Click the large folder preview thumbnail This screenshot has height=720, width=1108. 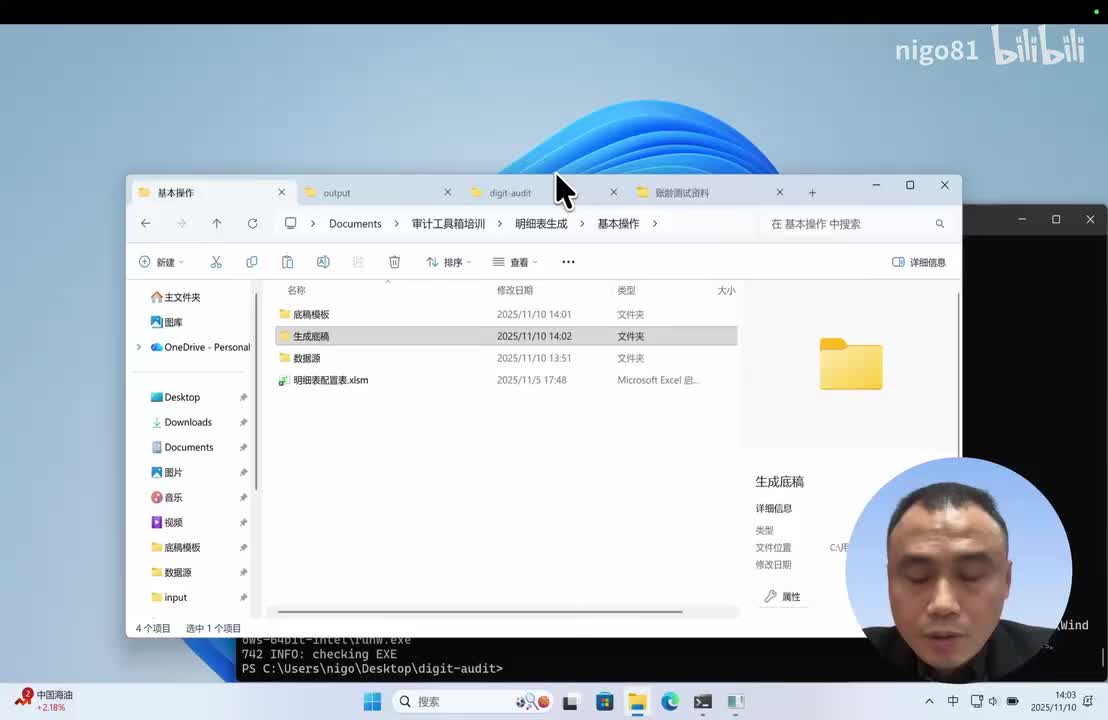click(851, 364)
